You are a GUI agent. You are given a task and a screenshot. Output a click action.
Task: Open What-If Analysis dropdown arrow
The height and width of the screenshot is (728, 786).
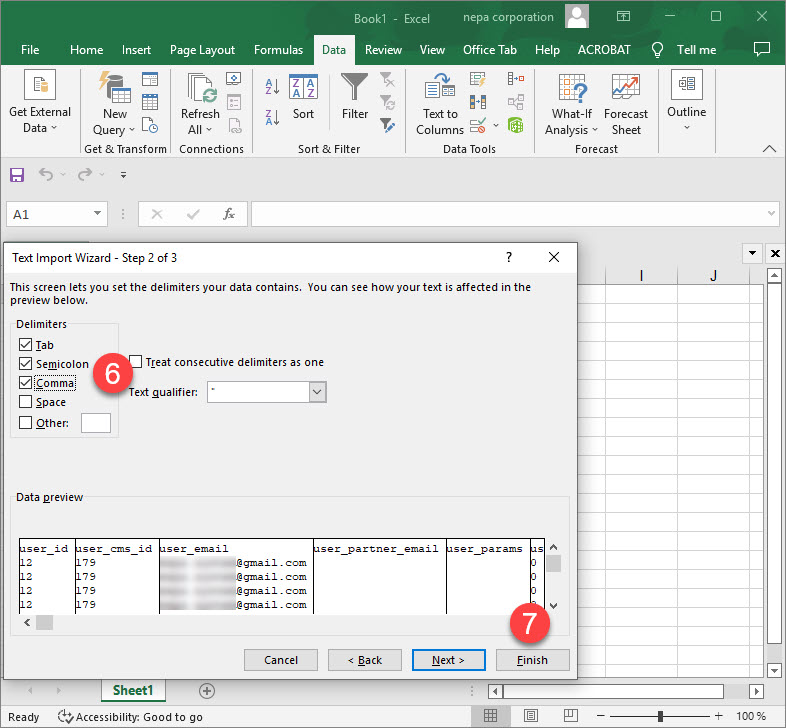click(595, 130)
